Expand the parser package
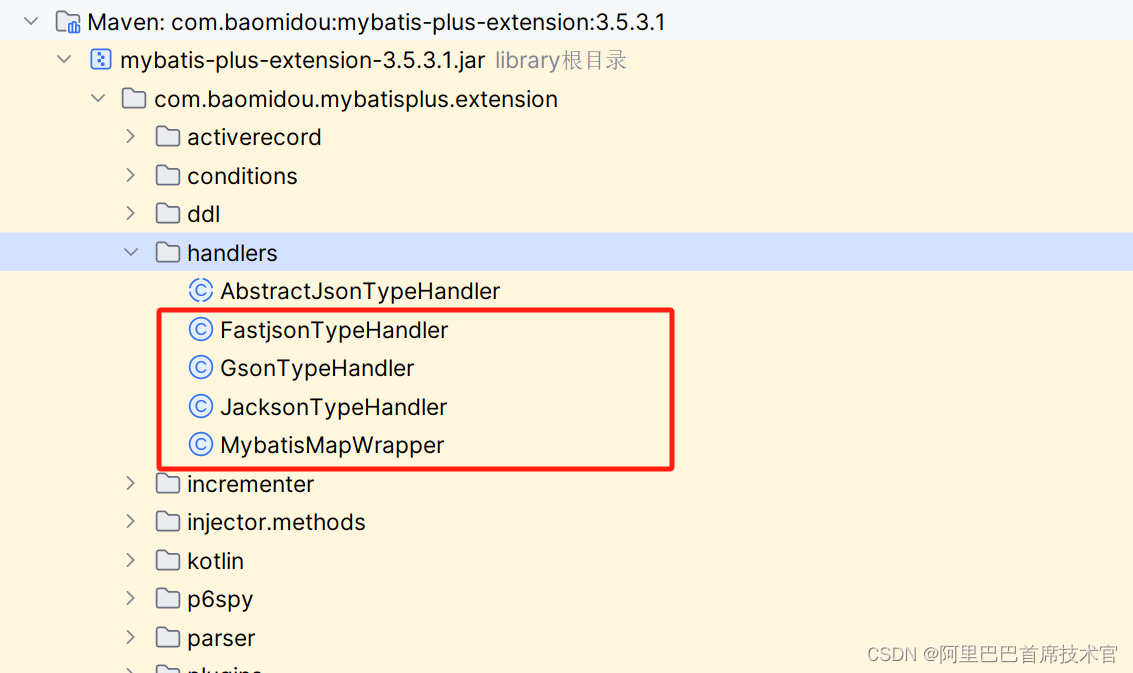 (x=130, y=637)
